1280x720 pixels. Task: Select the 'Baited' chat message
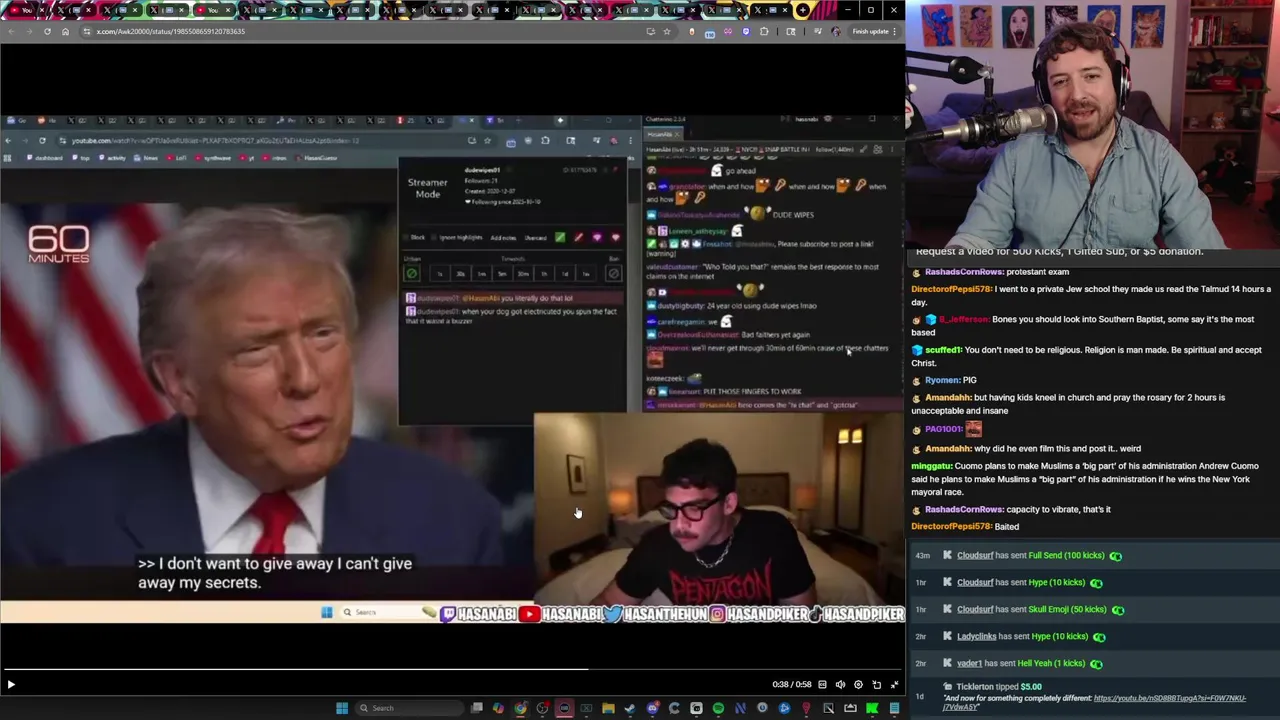pyautogui.click(x=1006, y=526)
